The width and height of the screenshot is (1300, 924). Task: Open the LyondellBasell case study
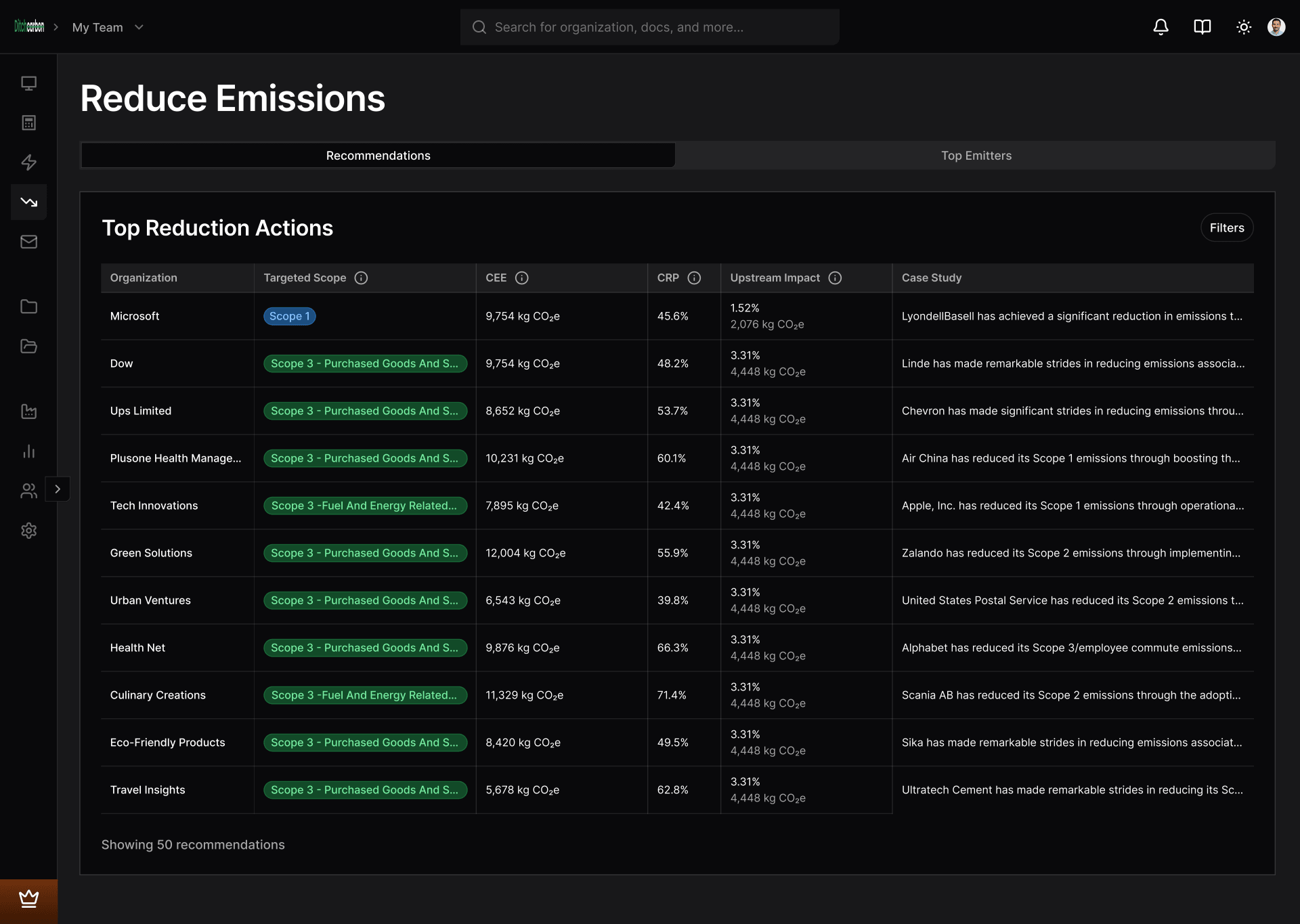click(1072, 316)
